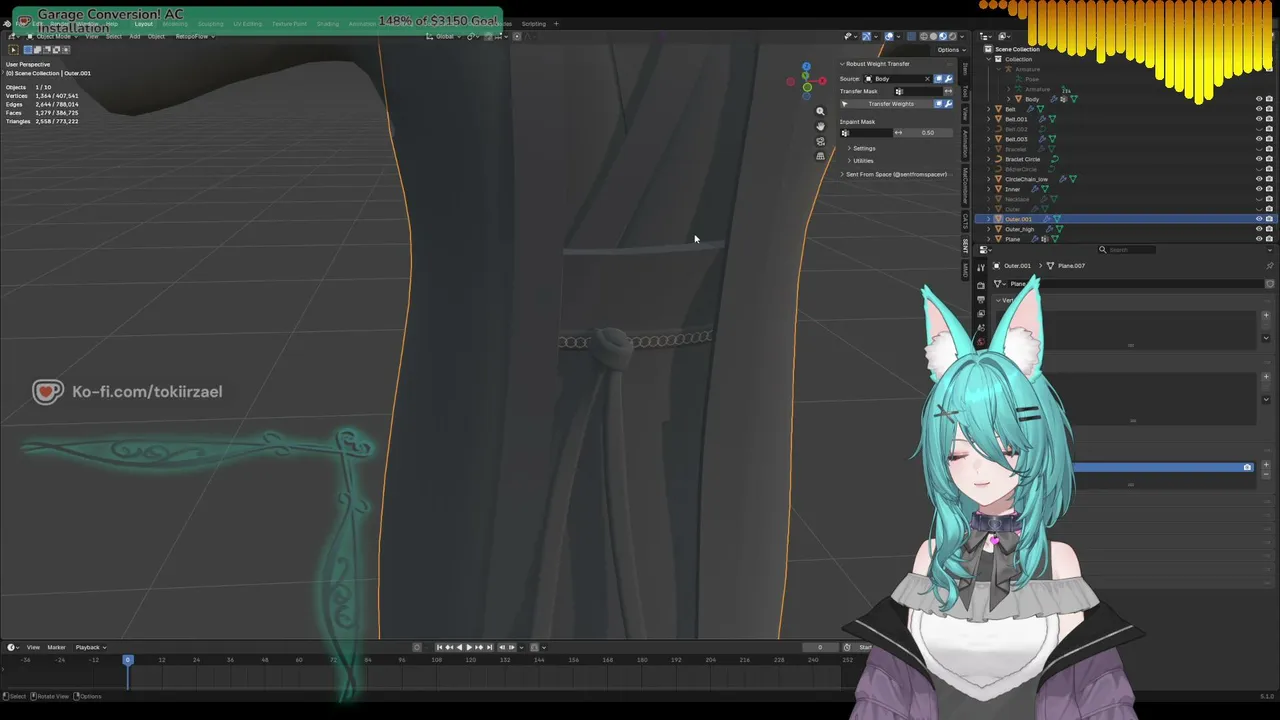Open the Options dropdown in viewport header

pos(950,50)
